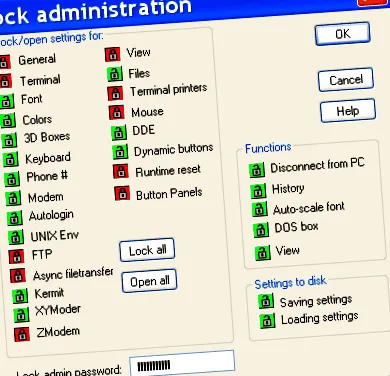
Task: Toggle the Functions View lock icon
Action: pos(263,253)
